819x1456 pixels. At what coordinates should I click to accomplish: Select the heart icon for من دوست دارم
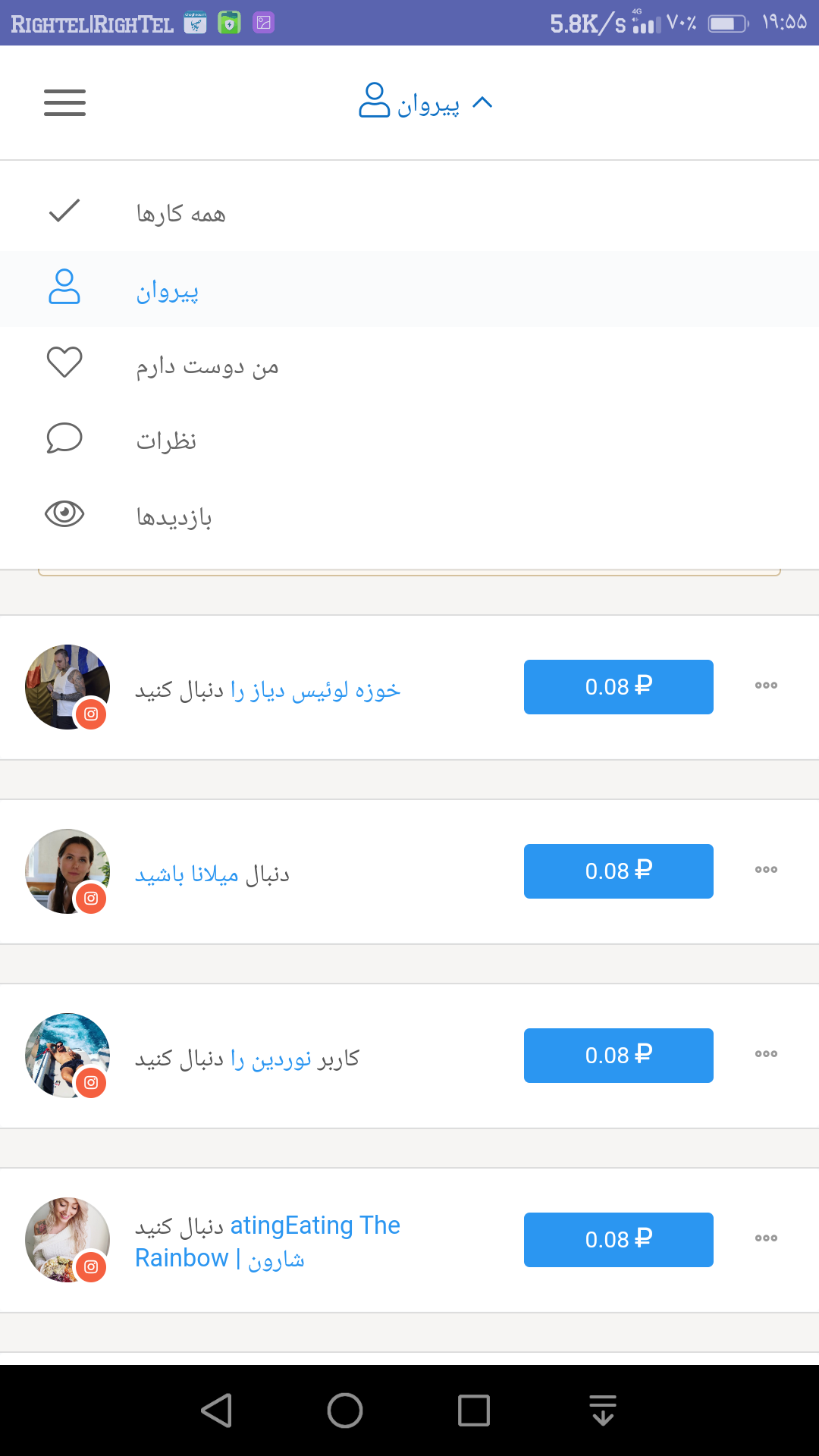click(x=65, y=362)
